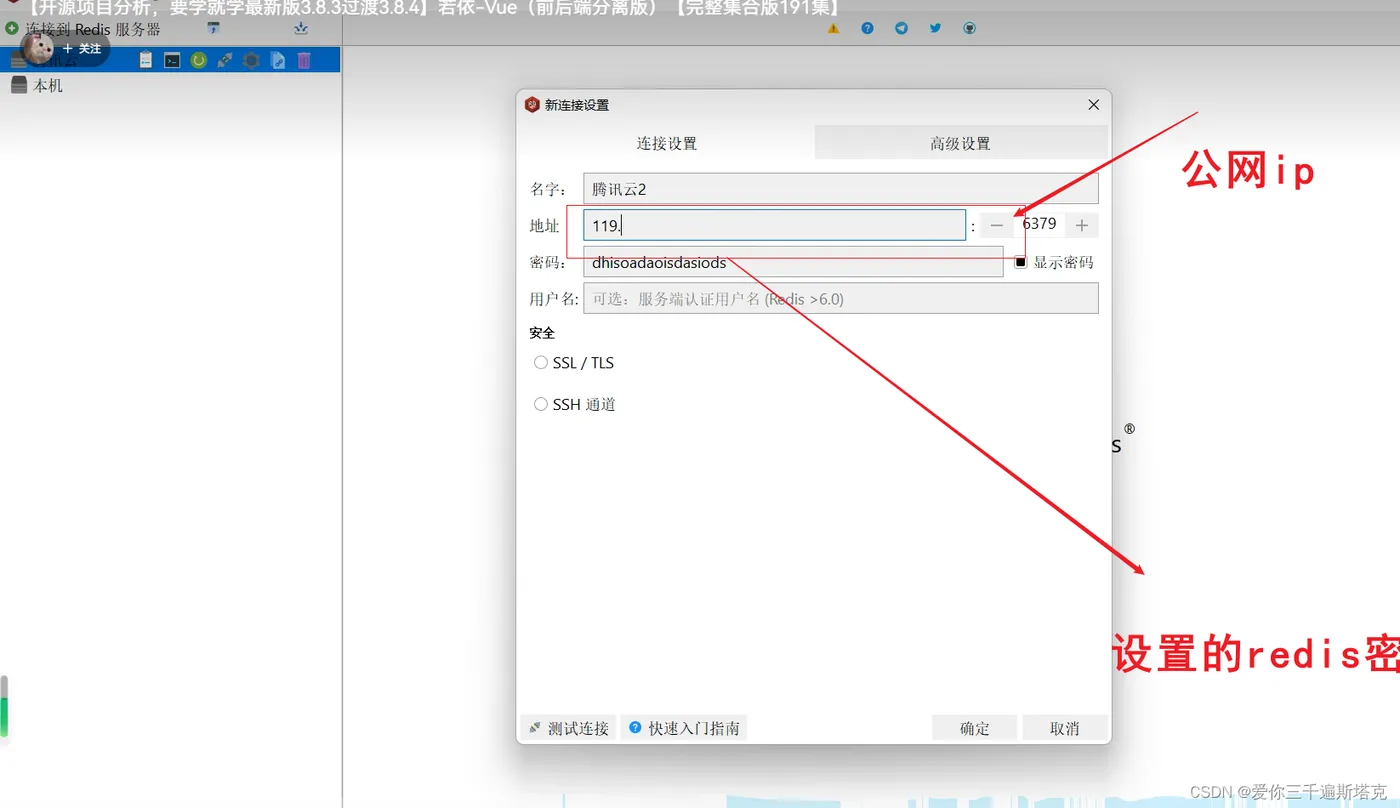The image size is (1400, 808).
Task: Switch to the 连接设置 tab
Action: [x=667, y=143]
